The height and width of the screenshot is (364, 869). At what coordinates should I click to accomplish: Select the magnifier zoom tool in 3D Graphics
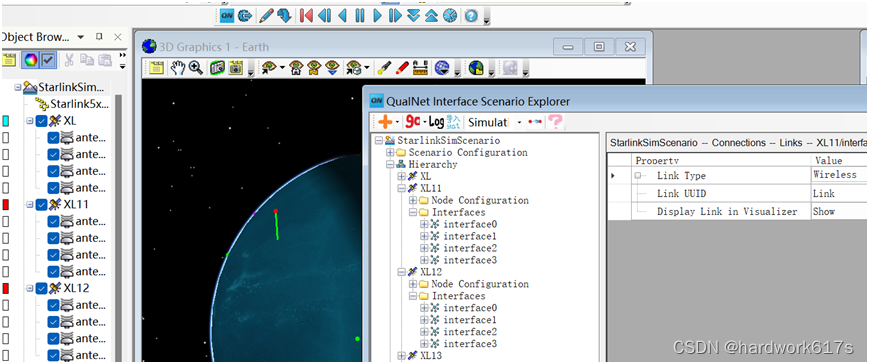tap(195, 68)
